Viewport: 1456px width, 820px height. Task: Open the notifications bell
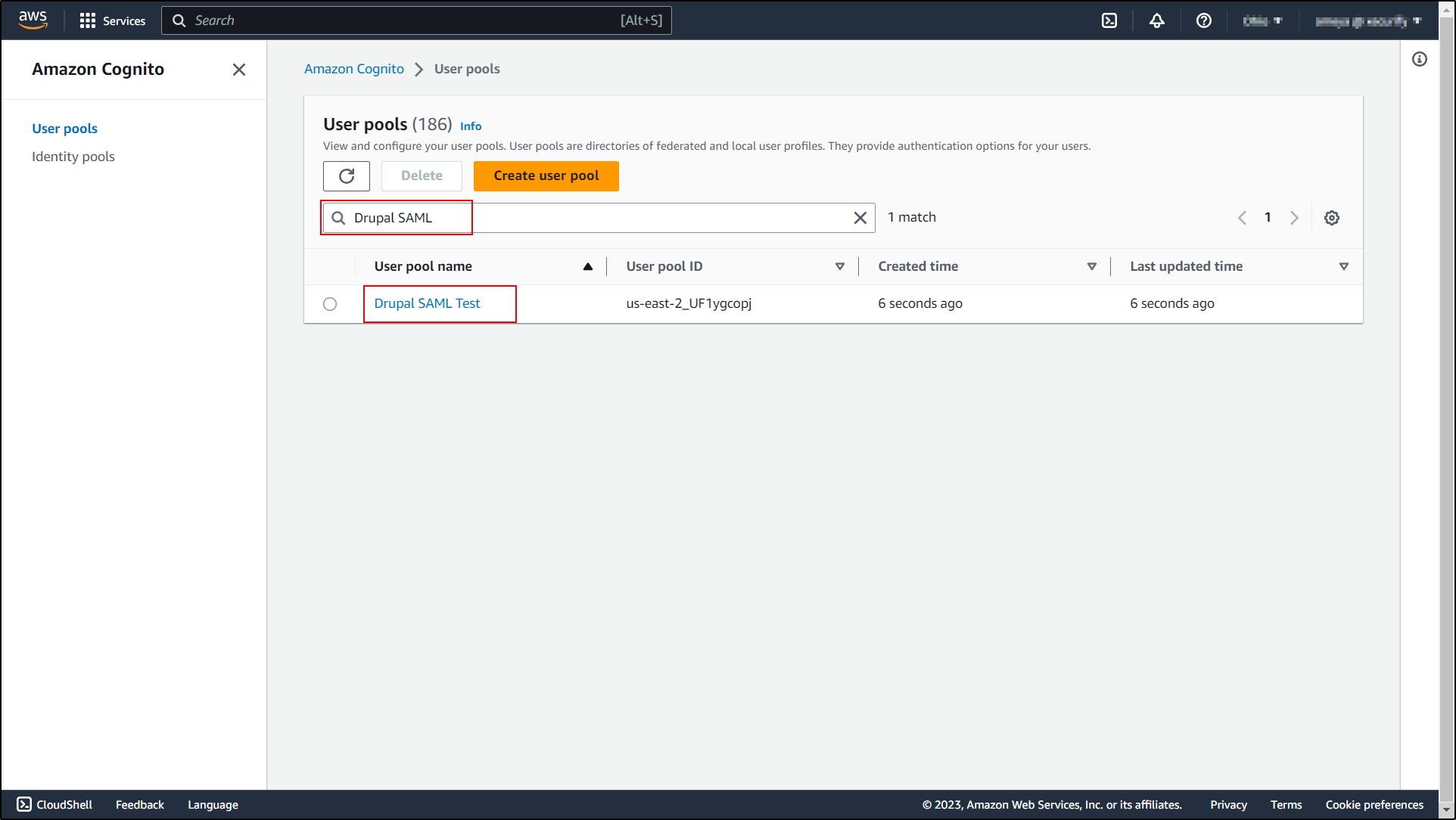pos(1156,20)
